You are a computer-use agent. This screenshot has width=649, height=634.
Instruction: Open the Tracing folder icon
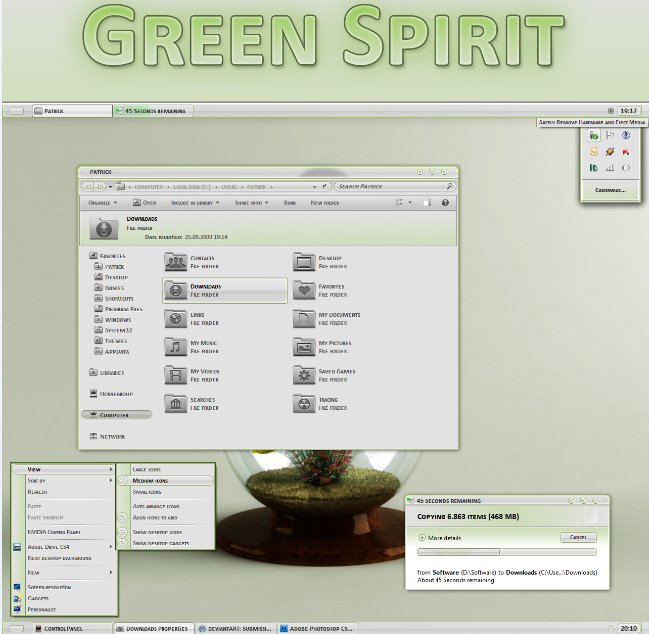coord(304,403)
